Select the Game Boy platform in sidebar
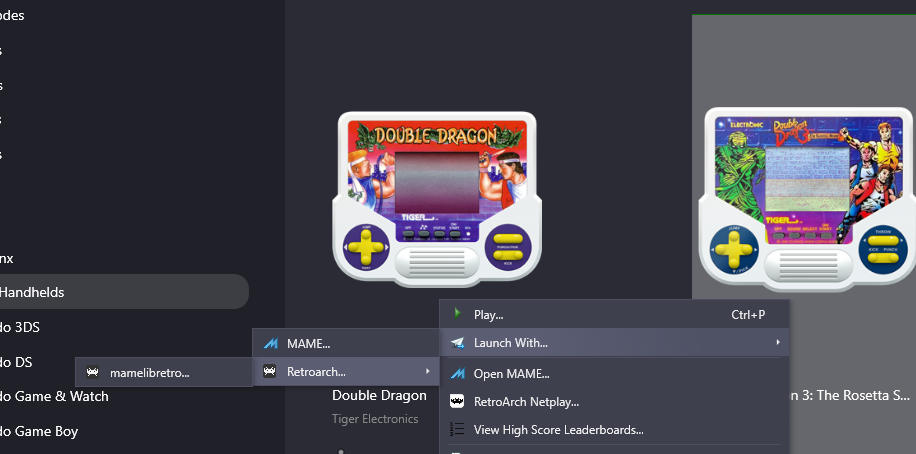The height and width of the screenshot is (454, 916). click(x=39, y=431)
